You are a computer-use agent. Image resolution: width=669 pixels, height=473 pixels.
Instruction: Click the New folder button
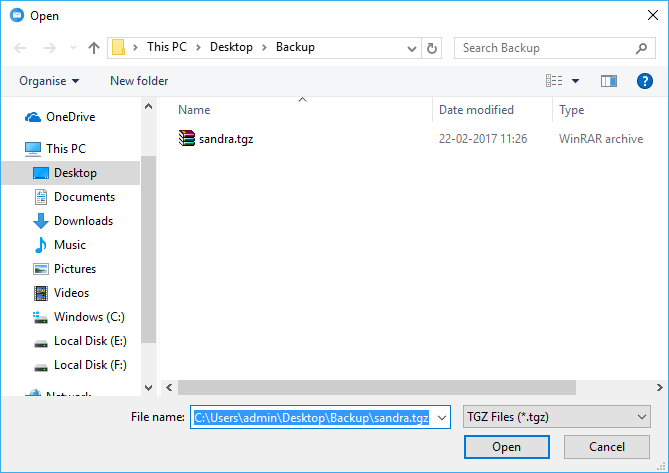click(139, 81)
